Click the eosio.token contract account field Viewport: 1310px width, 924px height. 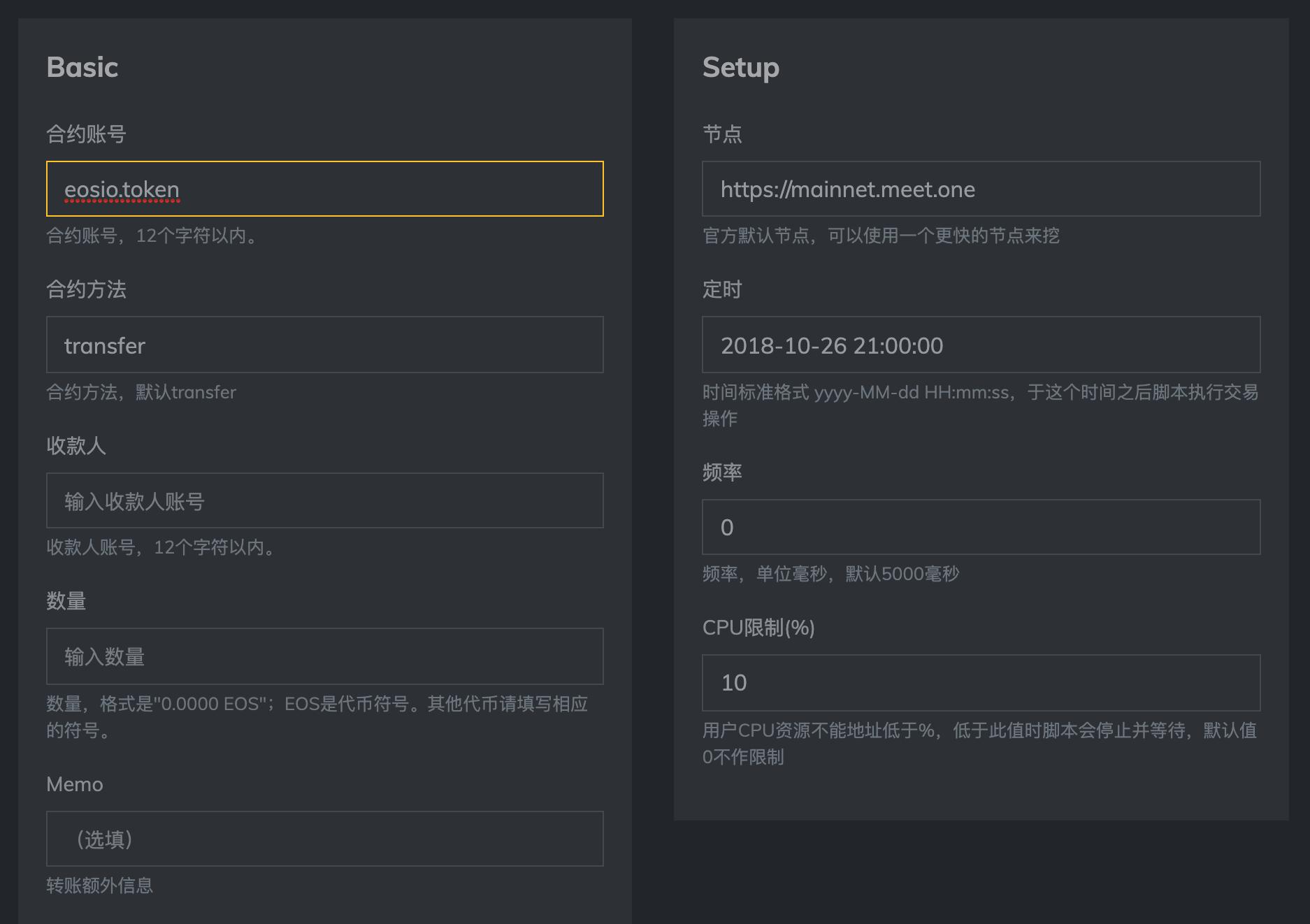pyautogui.click(x=324, y=189)
